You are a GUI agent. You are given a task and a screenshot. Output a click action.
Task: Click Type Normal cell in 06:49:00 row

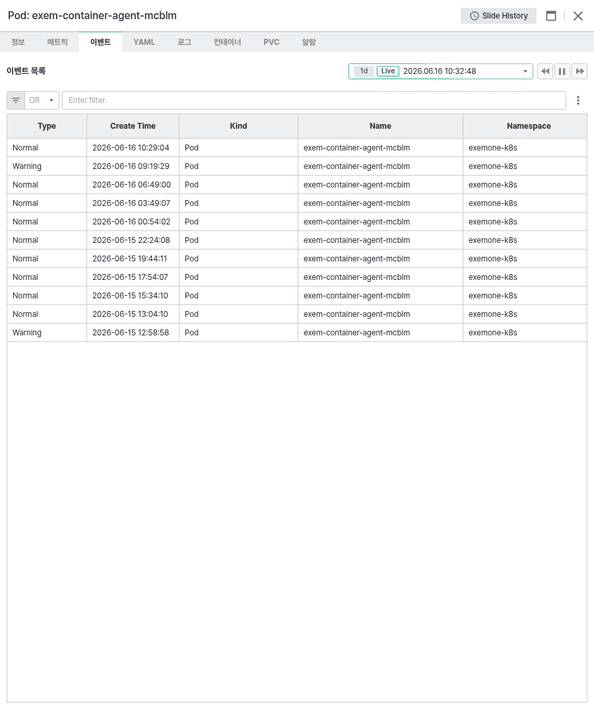coord(47,185)
